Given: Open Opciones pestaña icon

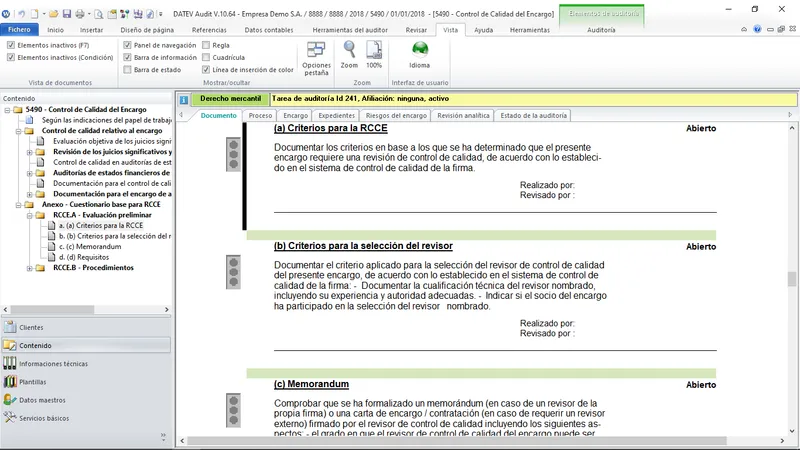Looking at the screenshot, I should click(316, 59).
